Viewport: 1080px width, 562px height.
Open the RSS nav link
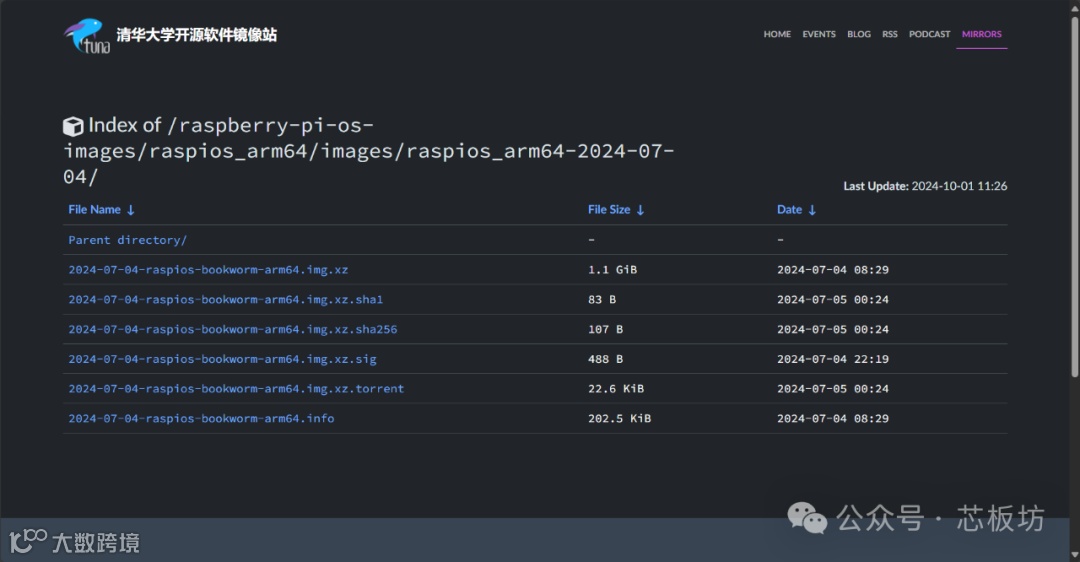(890, 34)
